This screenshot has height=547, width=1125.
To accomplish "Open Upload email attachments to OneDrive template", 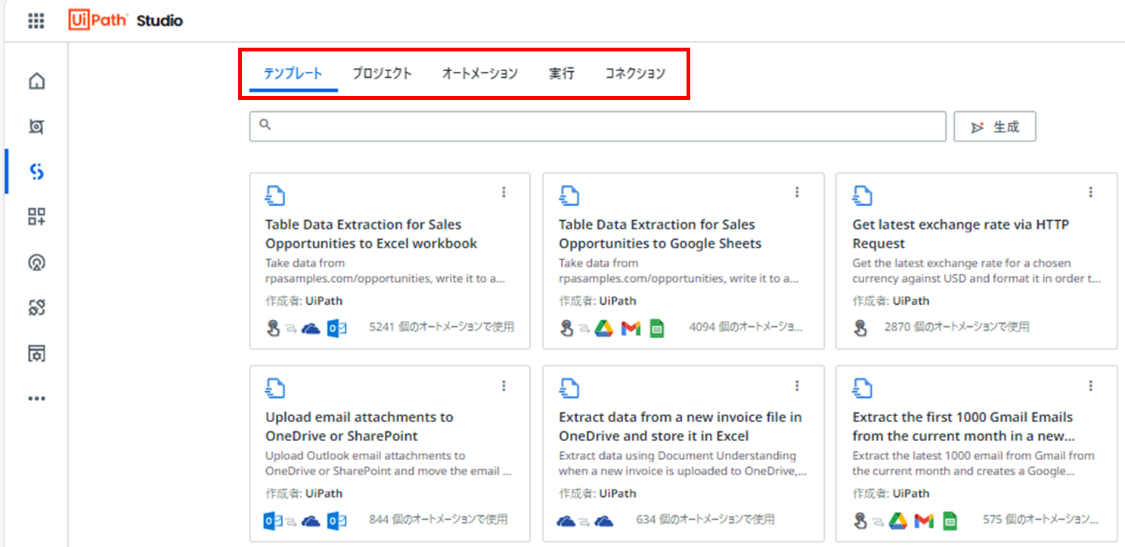I will [390, 454].
